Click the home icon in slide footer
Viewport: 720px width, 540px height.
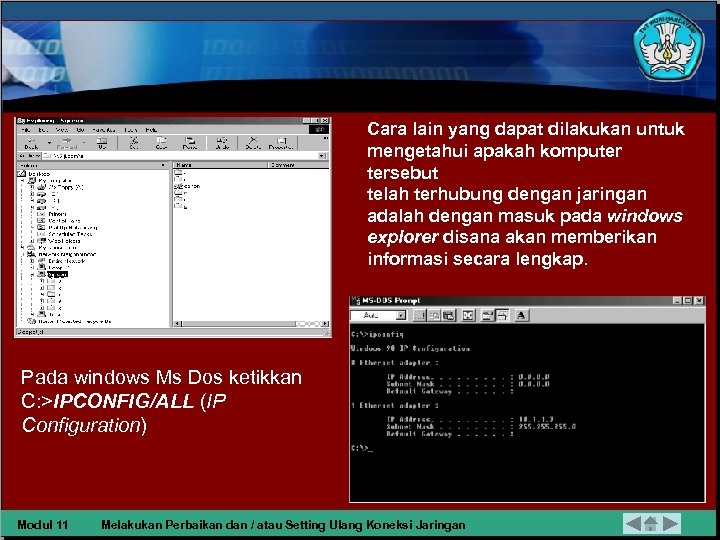coord(651,523)
